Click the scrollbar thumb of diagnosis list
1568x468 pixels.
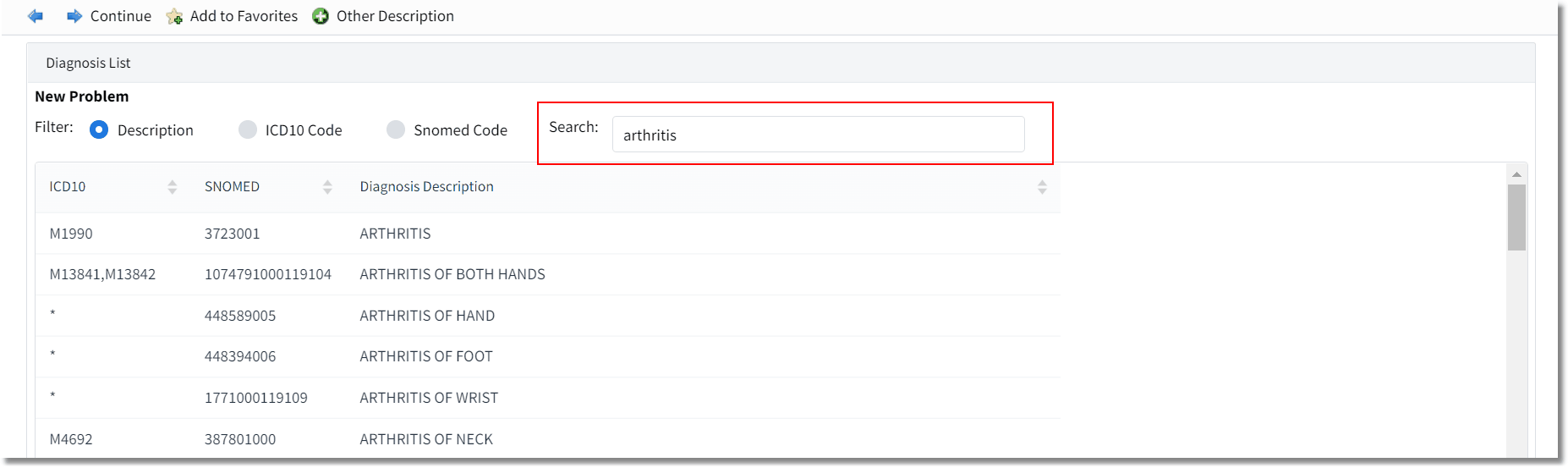[1516, 217]
